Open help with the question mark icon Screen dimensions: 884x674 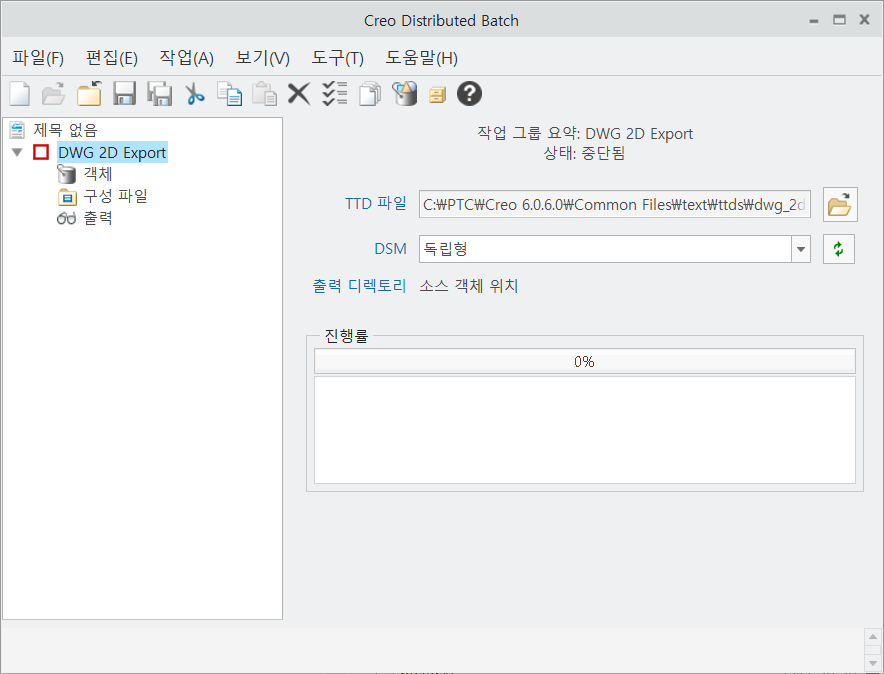coord(469,94)
